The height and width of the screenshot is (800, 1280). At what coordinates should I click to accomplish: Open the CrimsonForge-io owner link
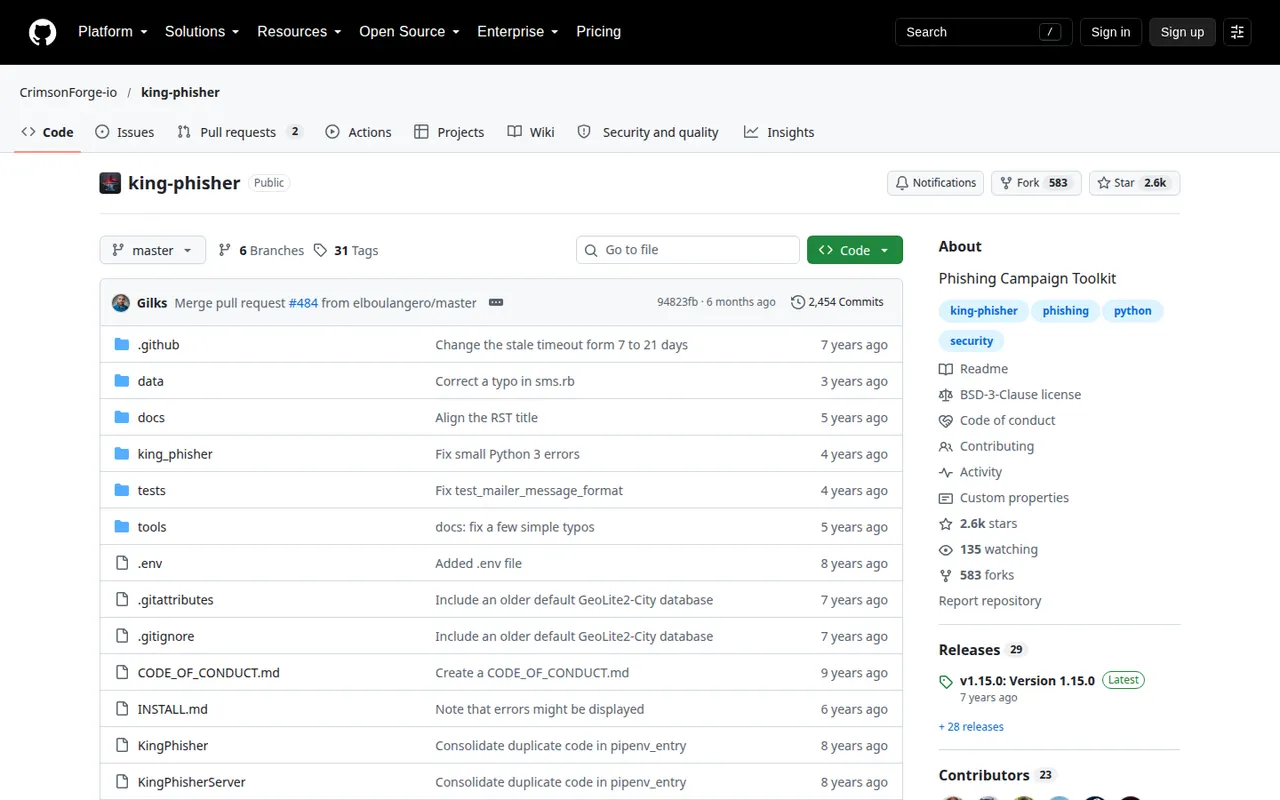pos(68,92)
